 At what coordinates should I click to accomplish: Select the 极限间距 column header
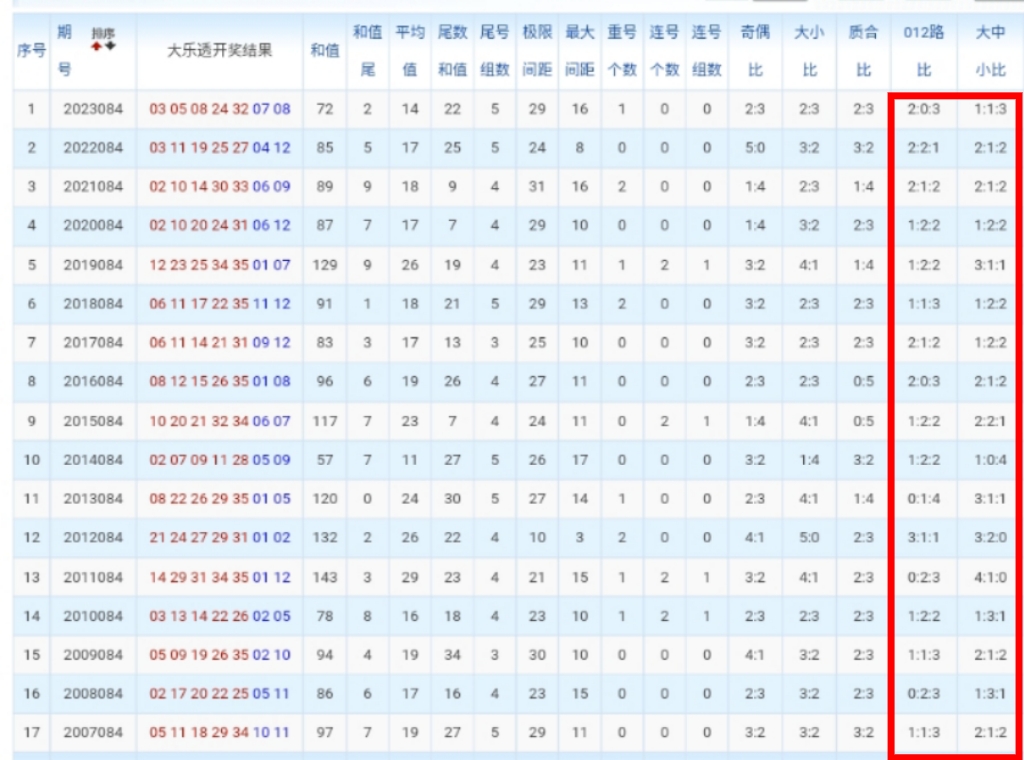(x=537, y=51)
